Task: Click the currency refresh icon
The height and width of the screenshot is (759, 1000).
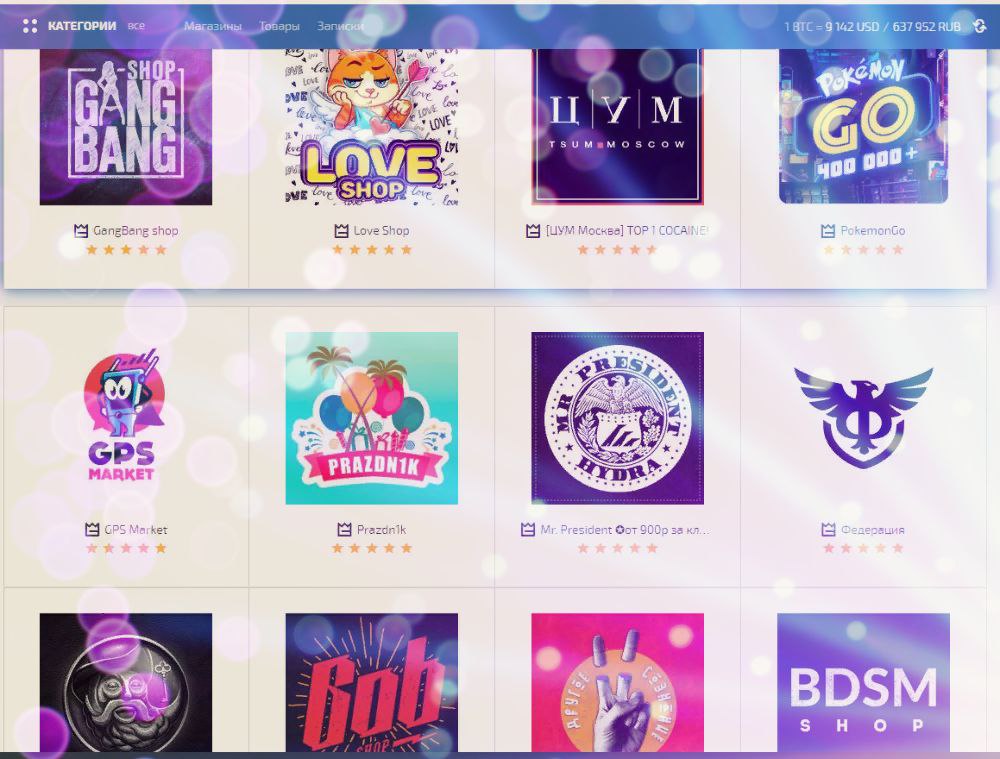Action: pyautogui.click(x=980, y=26)
